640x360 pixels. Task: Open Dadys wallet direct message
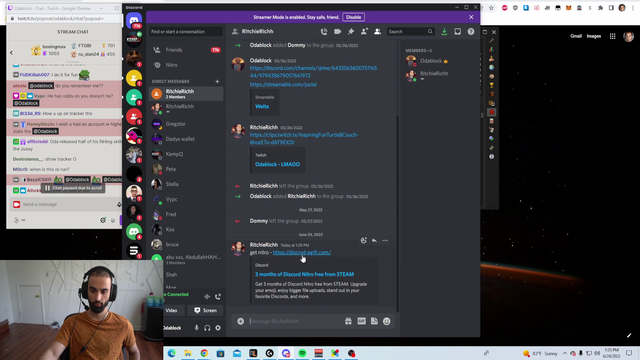coord(186,139)
